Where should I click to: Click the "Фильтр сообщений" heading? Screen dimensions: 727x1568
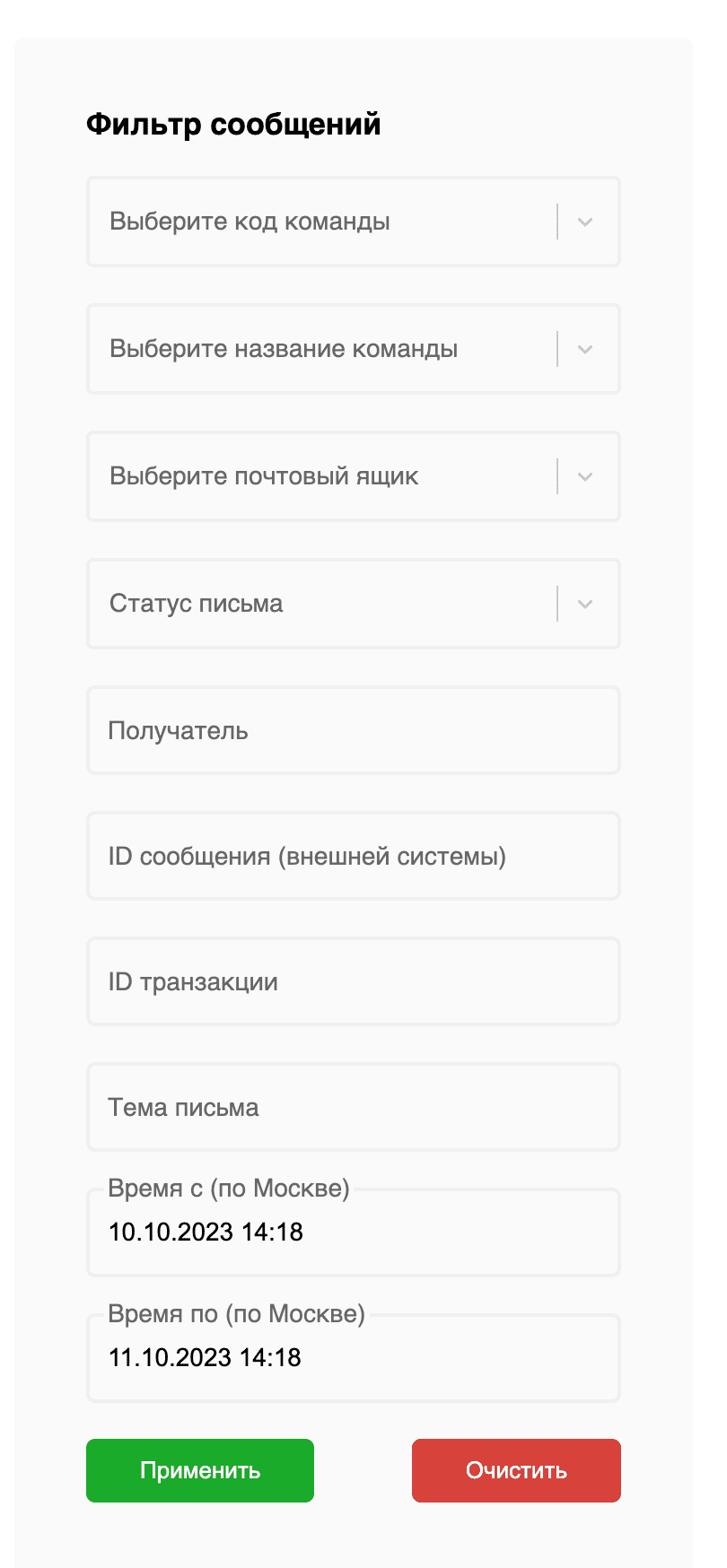[x=233, y=124]
